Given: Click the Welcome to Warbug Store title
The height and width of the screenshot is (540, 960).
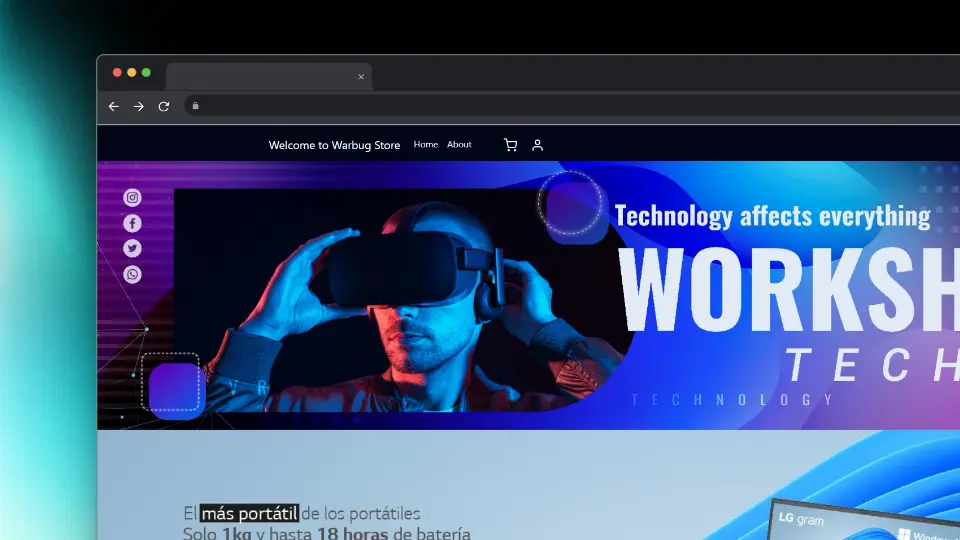Looking at the screenshot, I should tap(334, 145).
